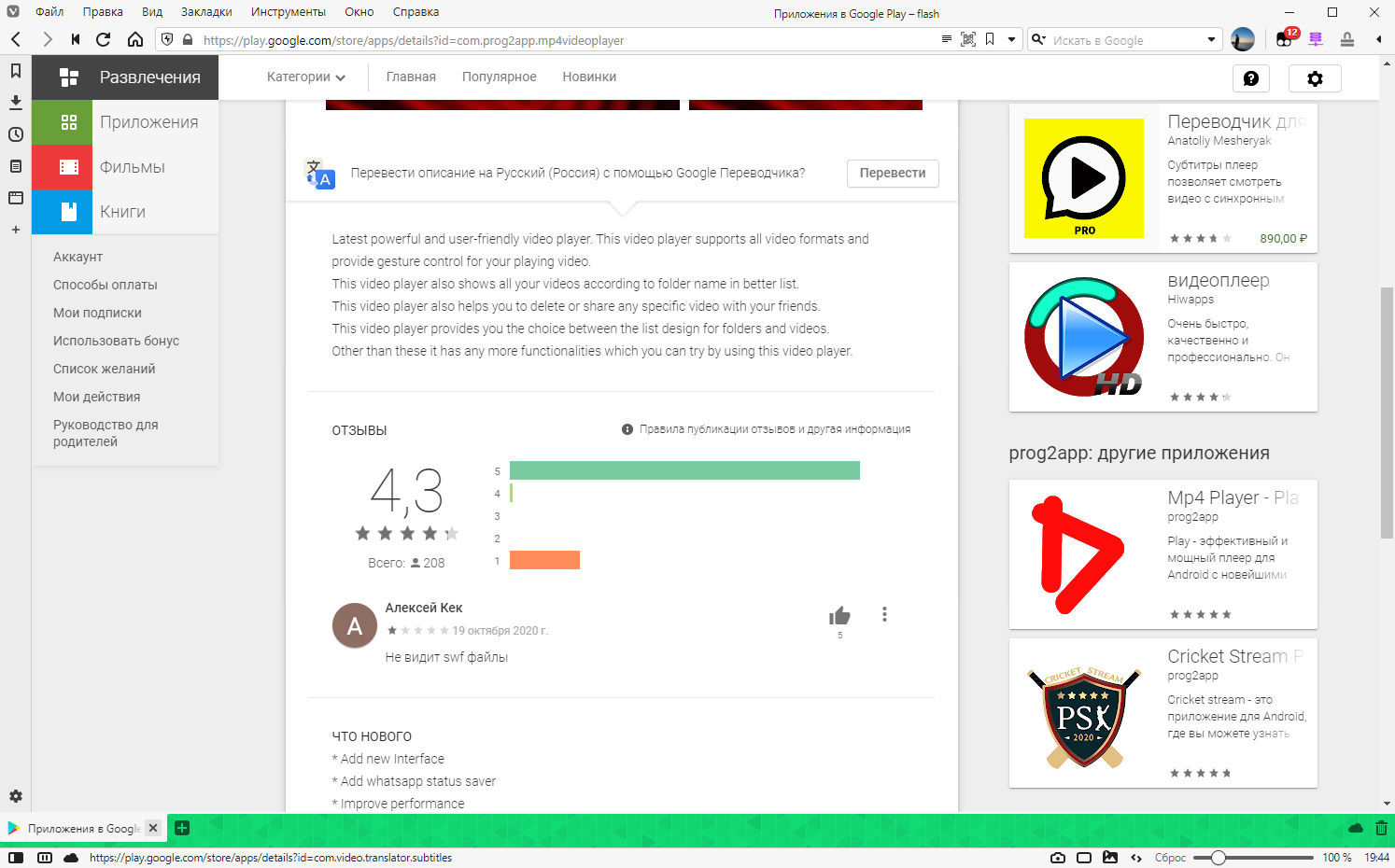Image resolution: width=1395 pixels, height=868 pixels.
Task: Click the purple extension icon
Action: click(1316, 39)
